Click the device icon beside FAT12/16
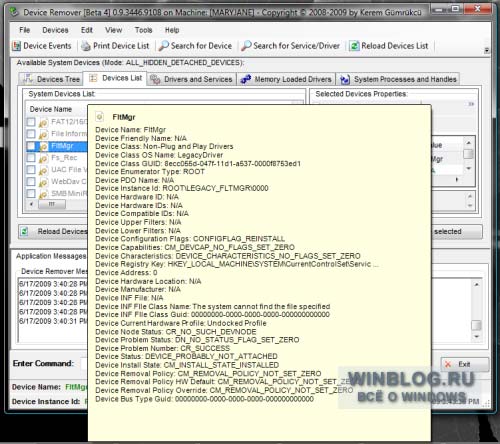This screenshot has width=500, height=444. point(43,122)
